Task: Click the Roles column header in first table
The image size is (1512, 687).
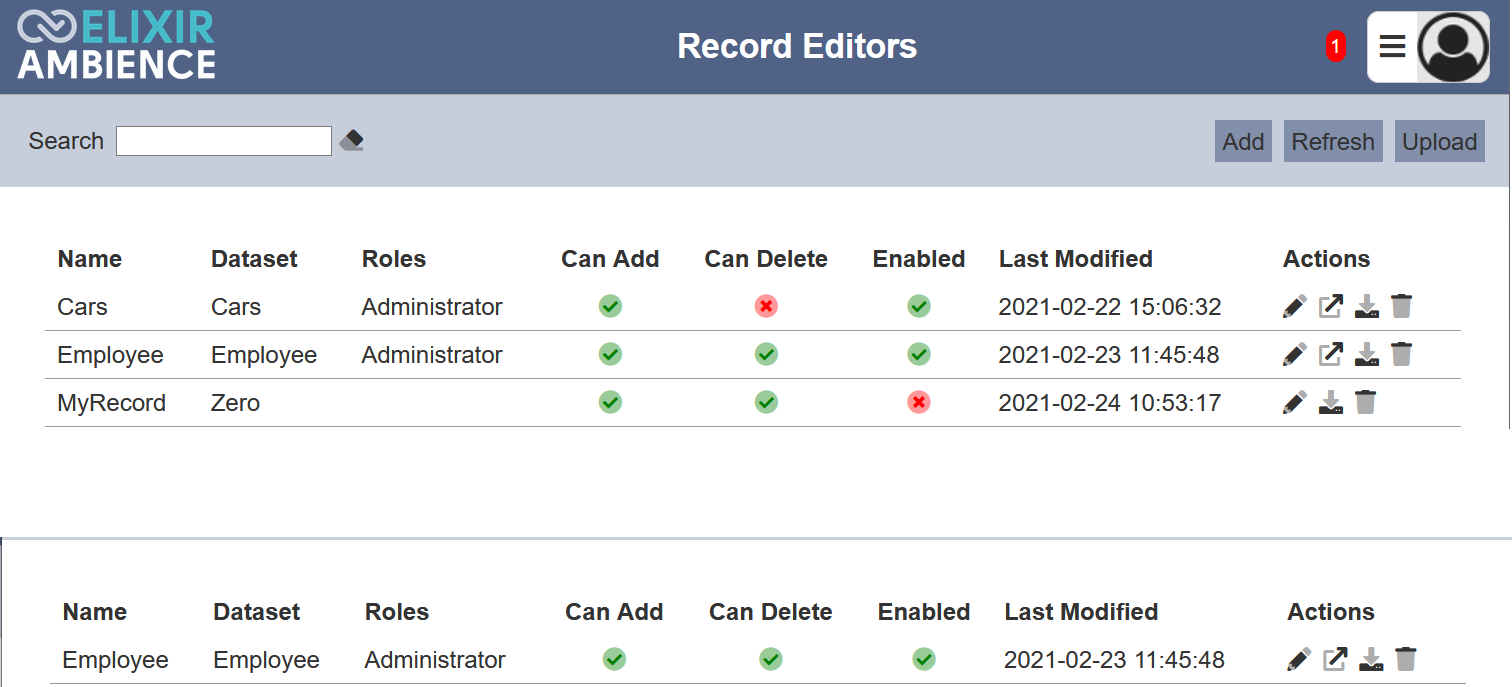Action: tap(394, 259)
